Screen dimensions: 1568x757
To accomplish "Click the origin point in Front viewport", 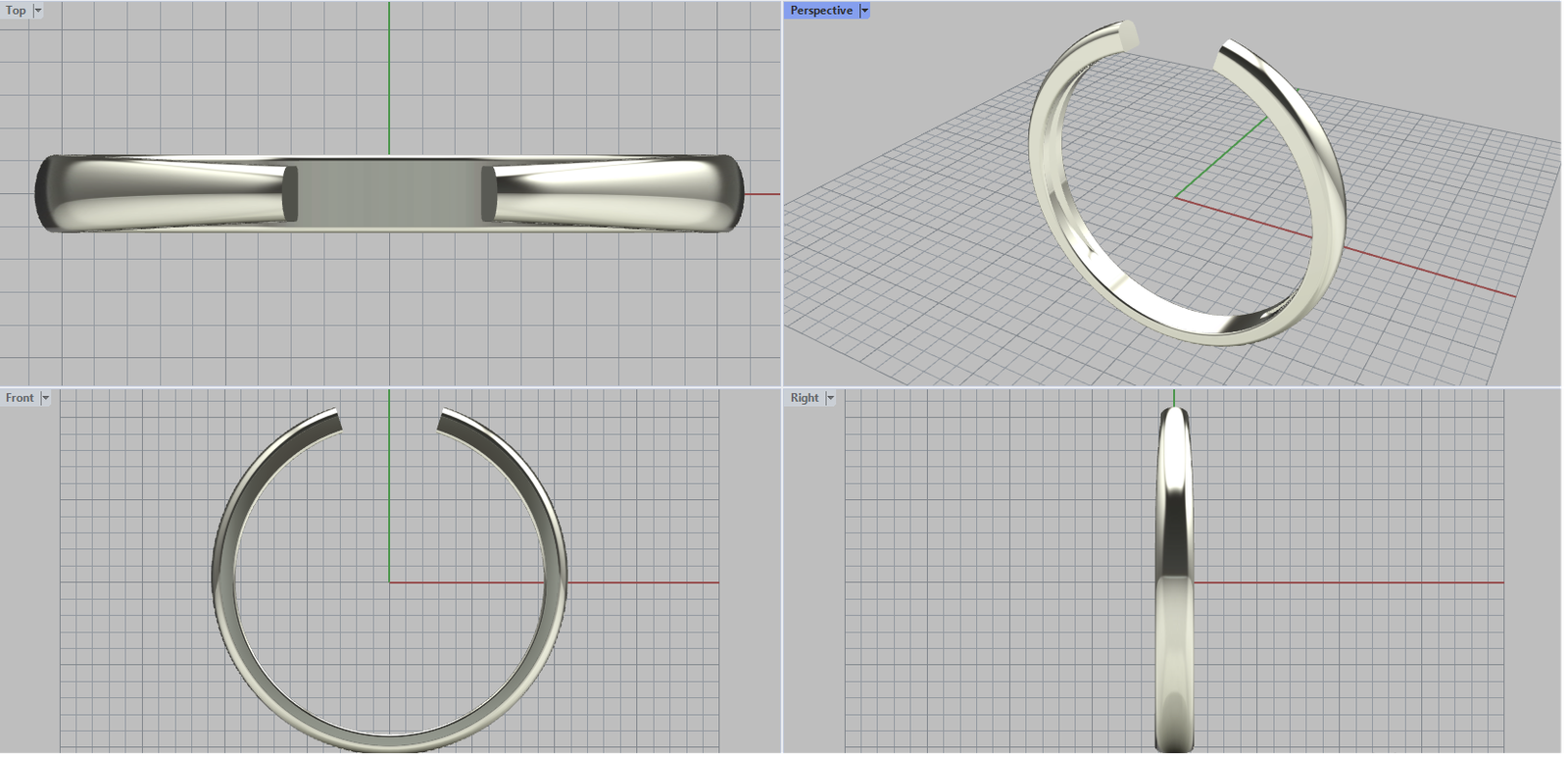I will point(389,582).
